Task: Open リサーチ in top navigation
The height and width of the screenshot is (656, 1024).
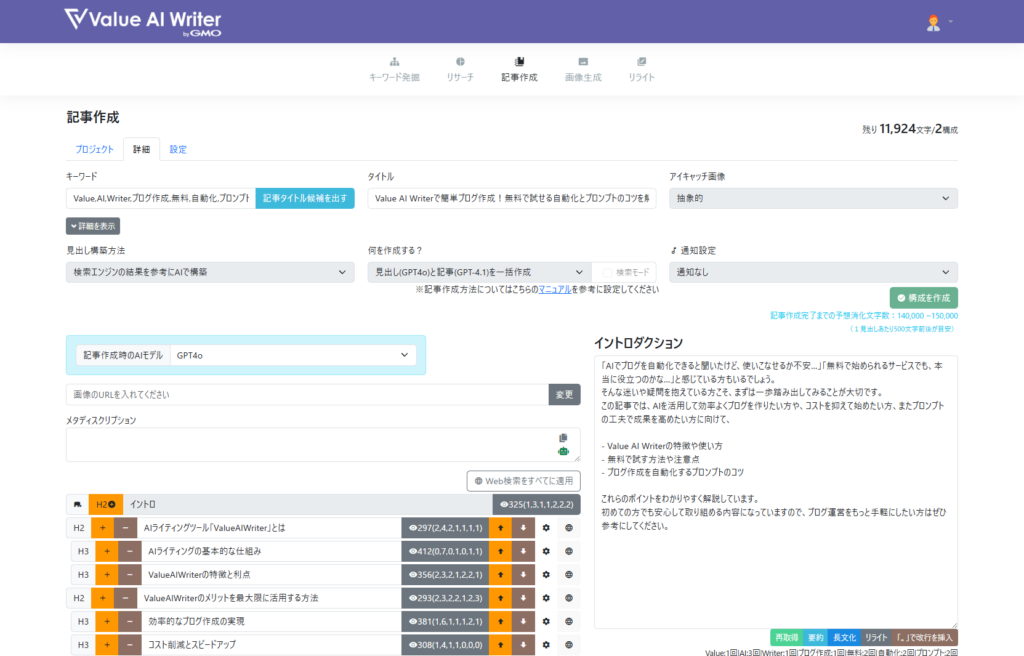Action: click(x=460, y=68)
